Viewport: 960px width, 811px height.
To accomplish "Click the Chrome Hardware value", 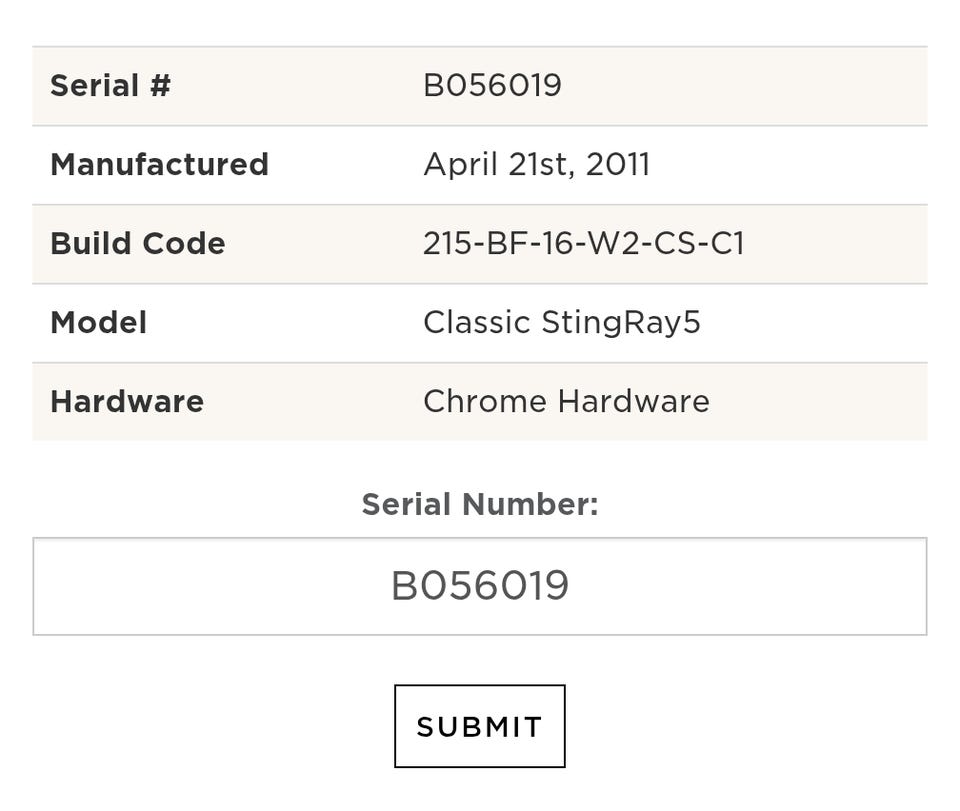I will coord(566,402).
